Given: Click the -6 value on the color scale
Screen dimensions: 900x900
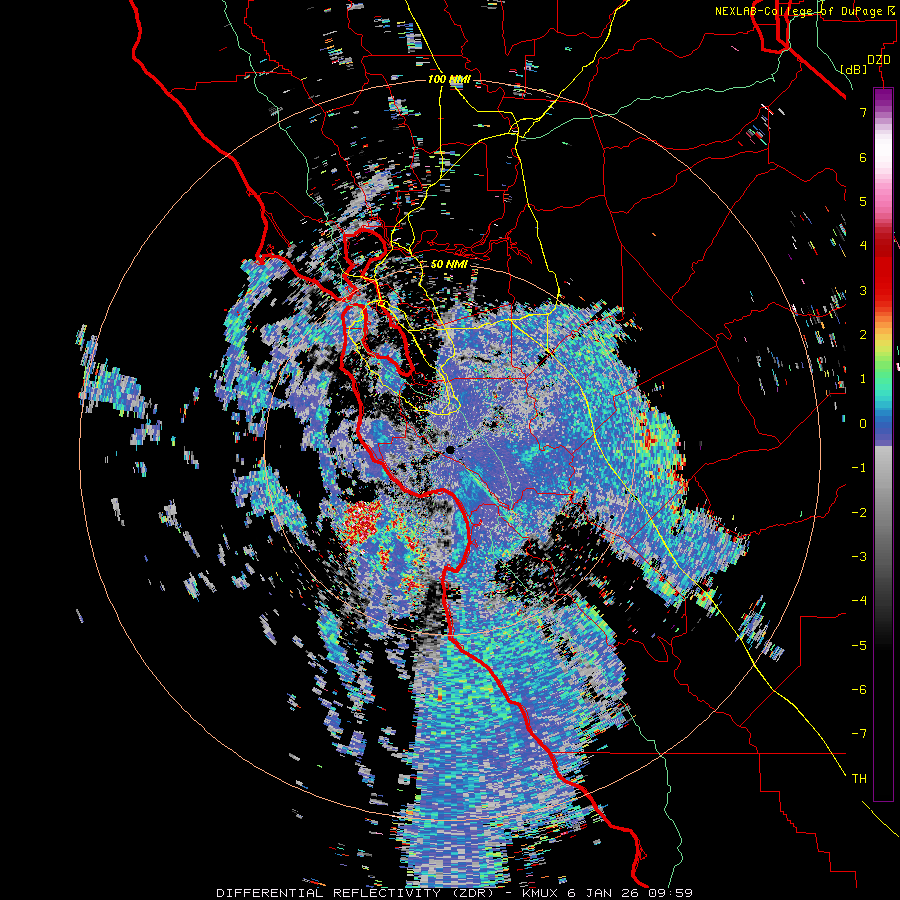Looking at the screenshot, I should pos(859,690).
